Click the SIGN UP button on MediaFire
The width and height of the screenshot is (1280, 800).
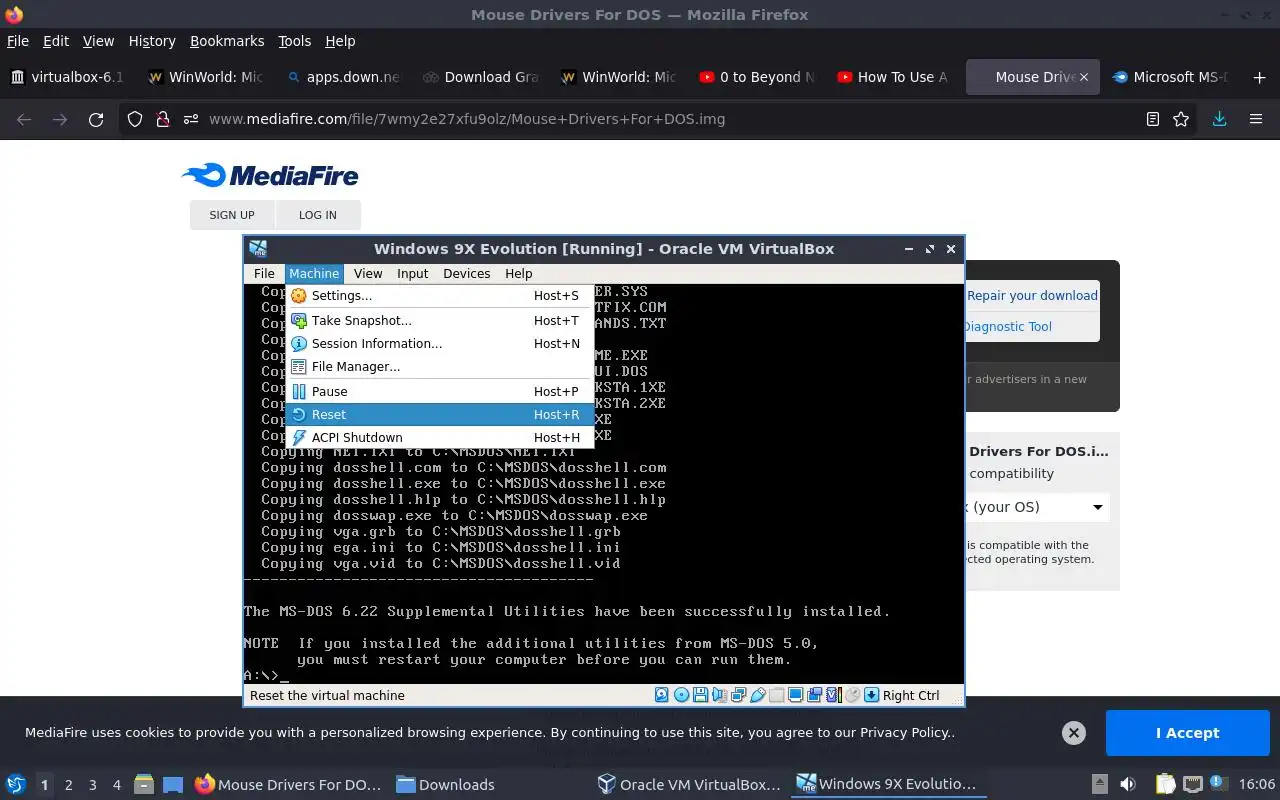232,215
